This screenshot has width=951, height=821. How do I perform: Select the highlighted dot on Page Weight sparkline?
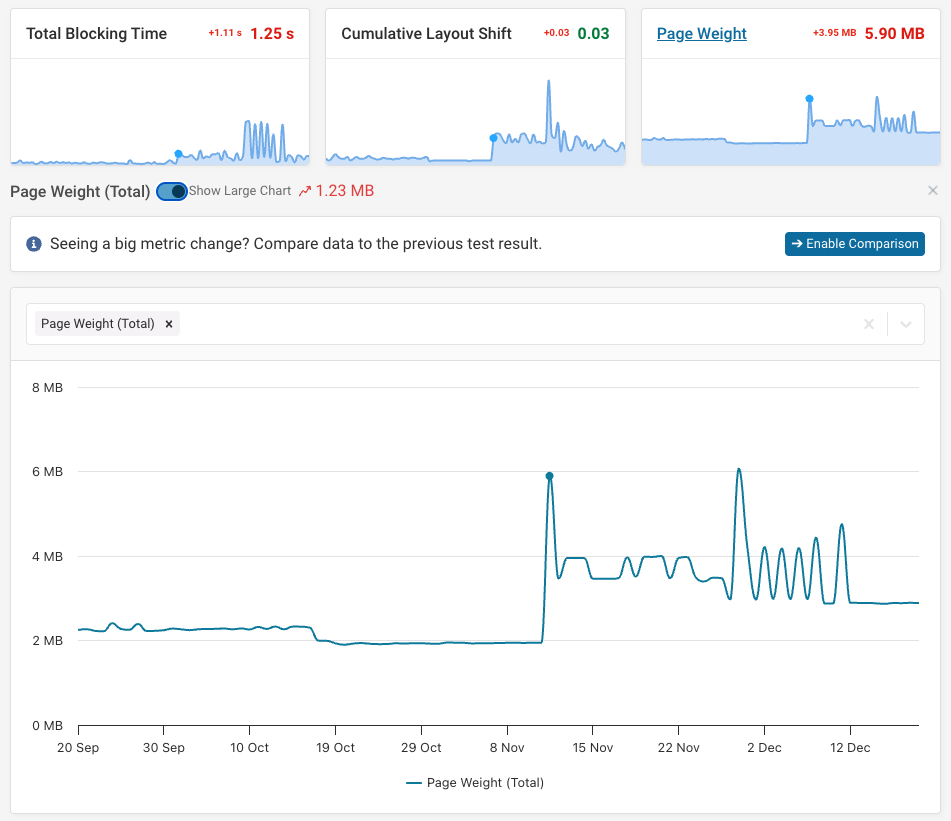pos(810,98)
